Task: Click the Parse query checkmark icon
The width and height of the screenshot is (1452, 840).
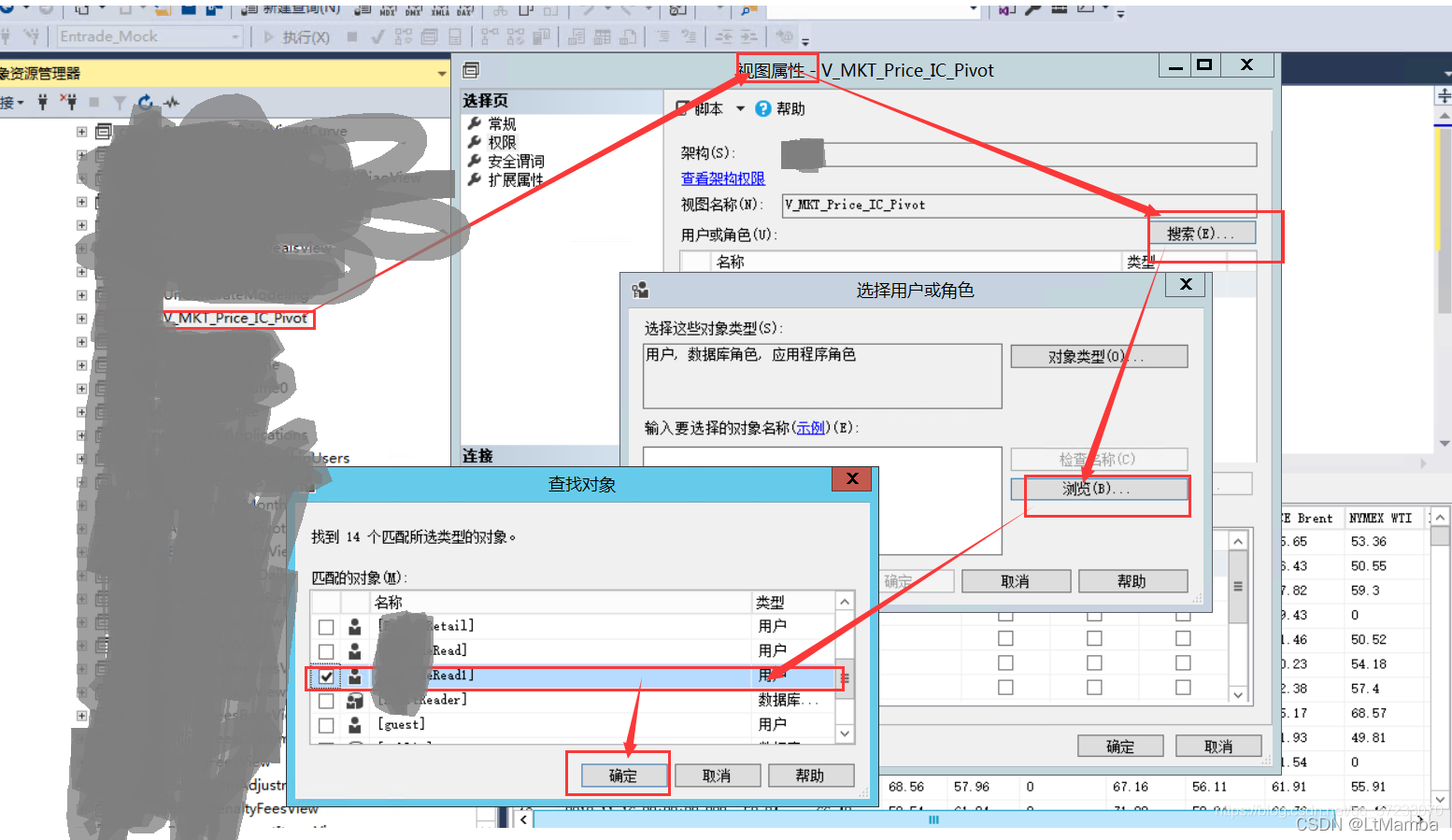Action: pyautogui.click(x=378, y=36)
